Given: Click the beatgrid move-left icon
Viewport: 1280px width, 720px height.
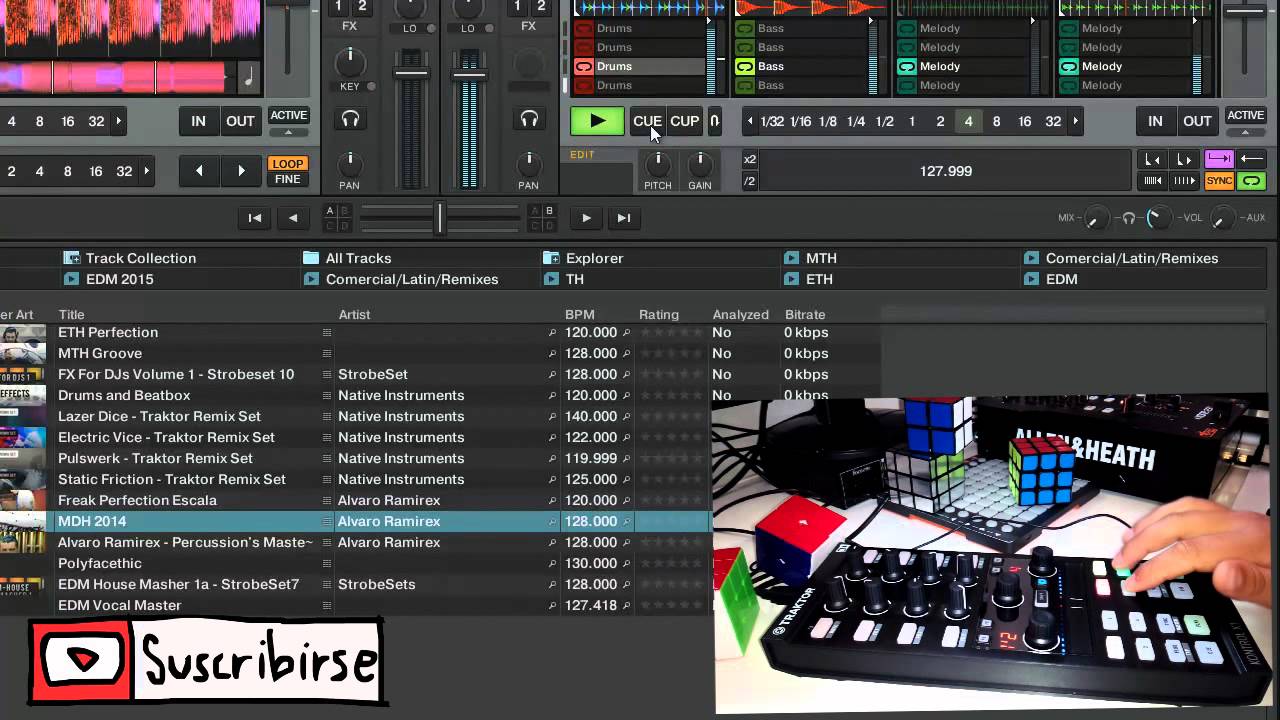Looking at the screenshot, I should [x=1153, y=181].
